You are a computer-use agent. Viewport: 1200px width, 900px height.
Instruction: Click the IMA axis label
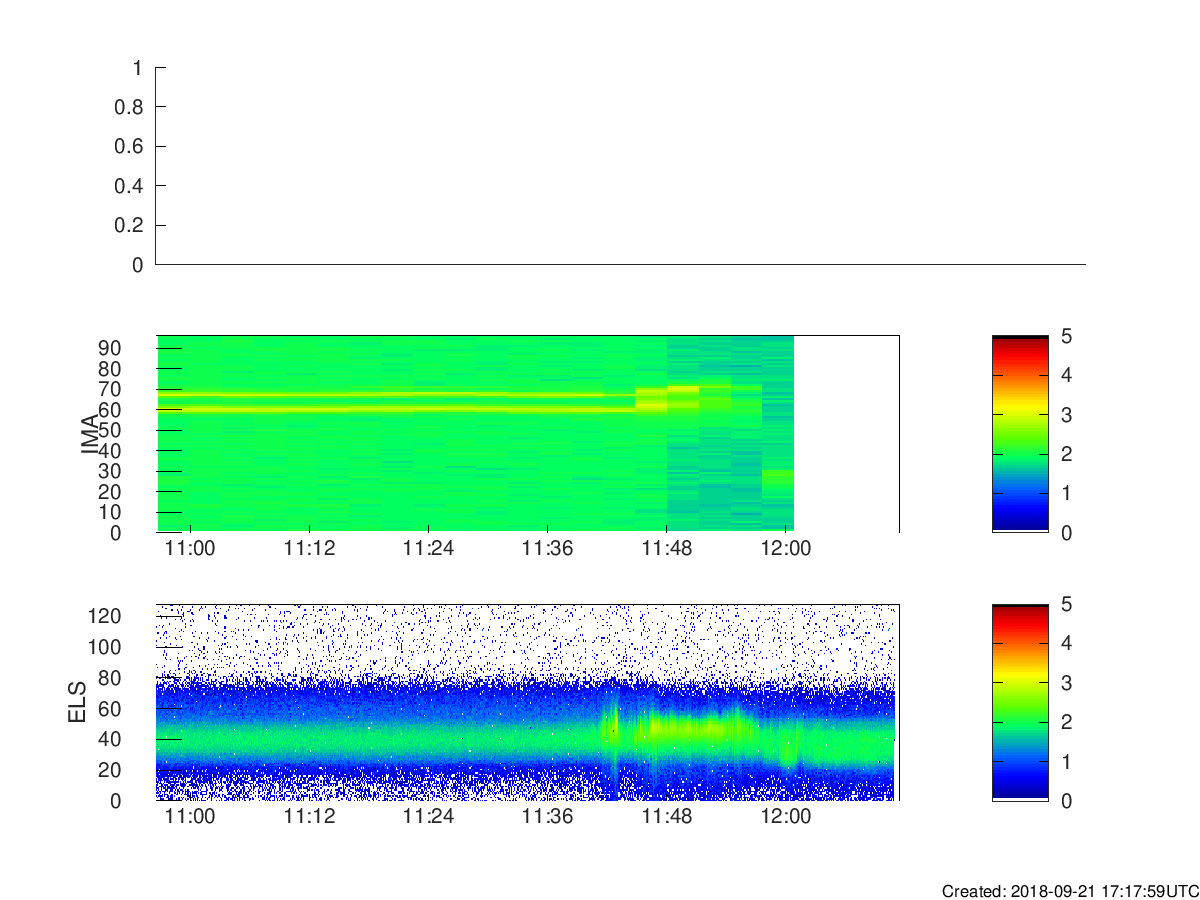pos(90,434)
